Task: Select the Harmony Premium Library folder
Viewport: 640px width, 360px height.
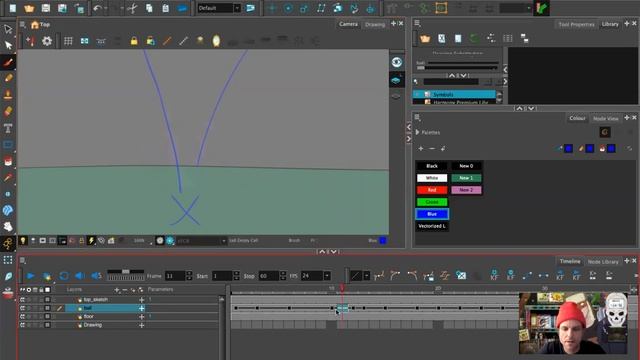Action: click(455, 102)
